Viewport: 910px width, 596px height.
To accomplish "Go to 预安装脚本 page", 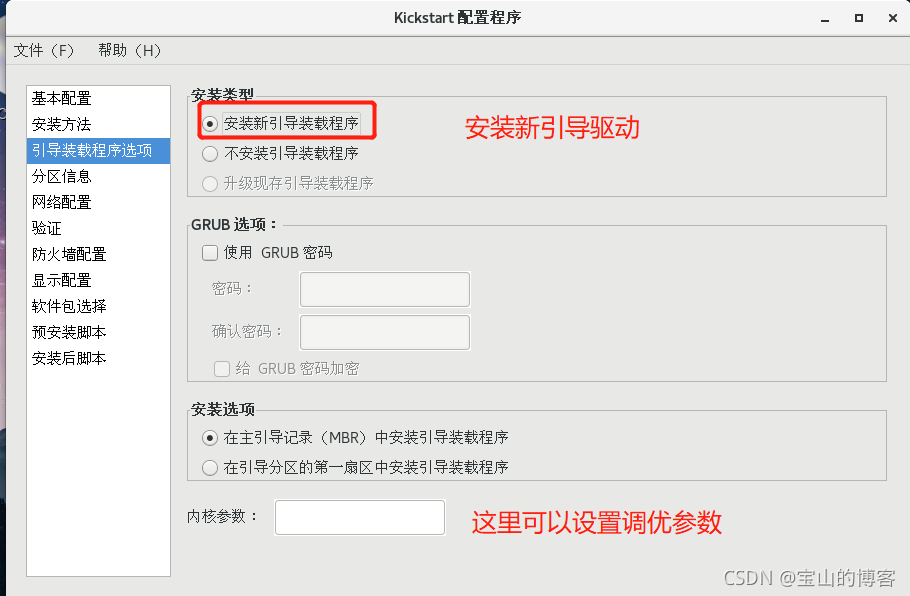I will click(68, 332).
